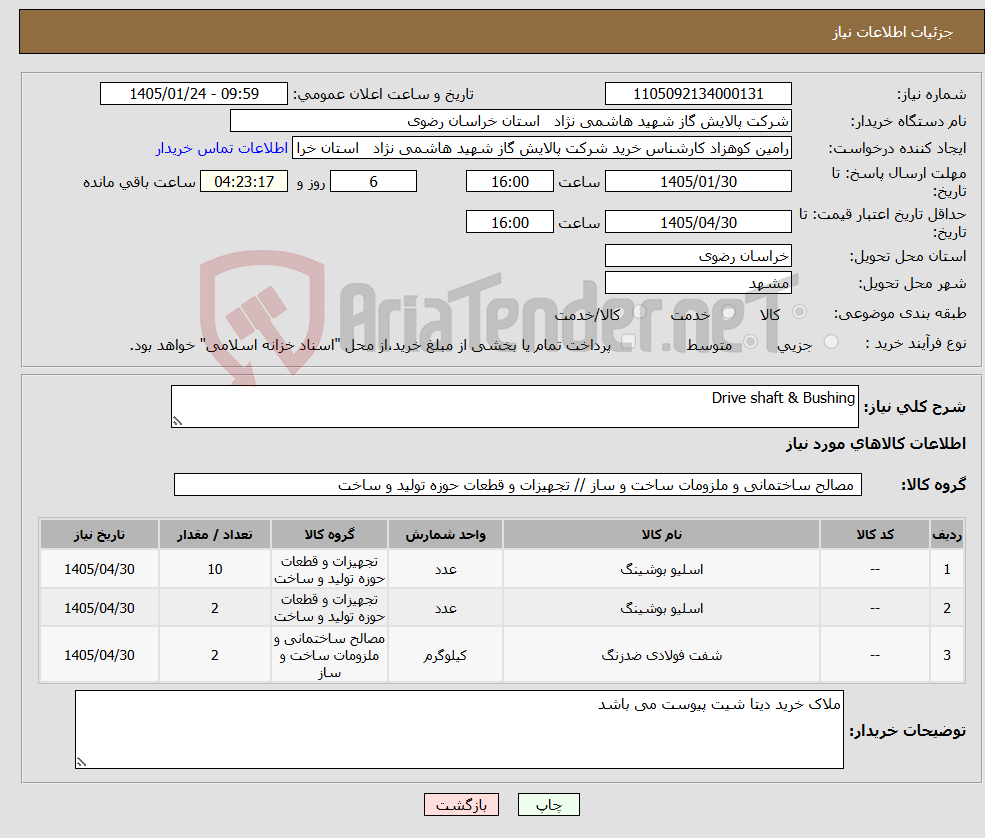Image resolution: width=985 pixels, height=838 pixels.
Task: Click response deadline time 16:00 field
Action: [x=509, y=182]
